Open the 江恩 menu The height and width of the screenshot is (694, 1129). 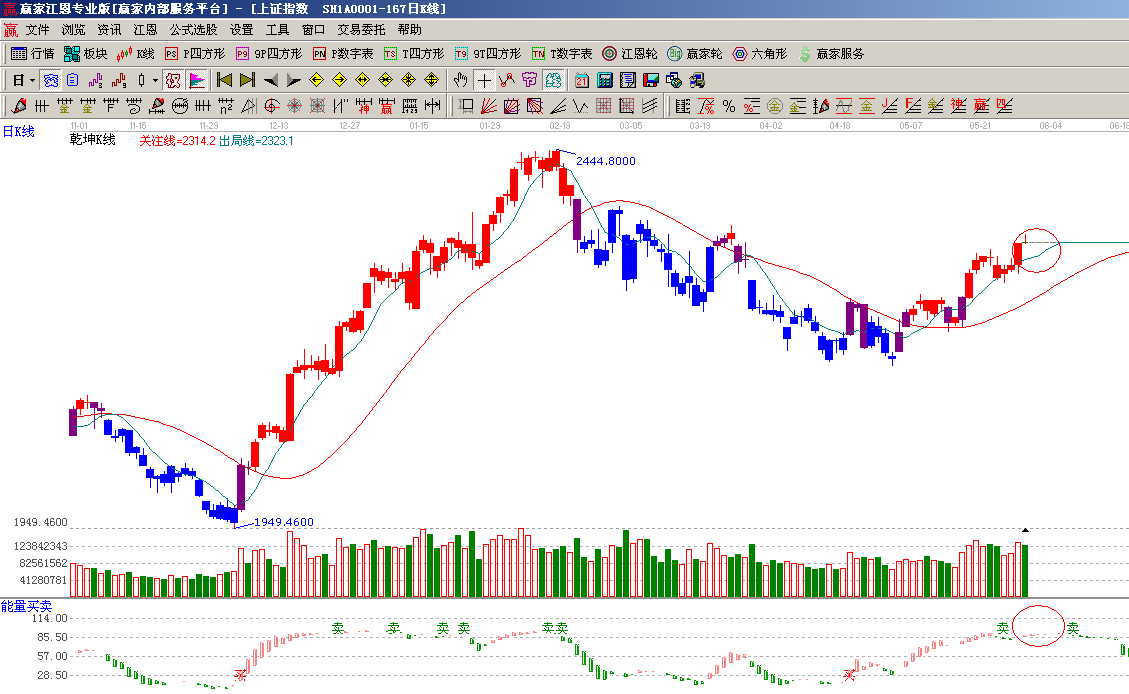pyautogui.click(x=146, y=30)
